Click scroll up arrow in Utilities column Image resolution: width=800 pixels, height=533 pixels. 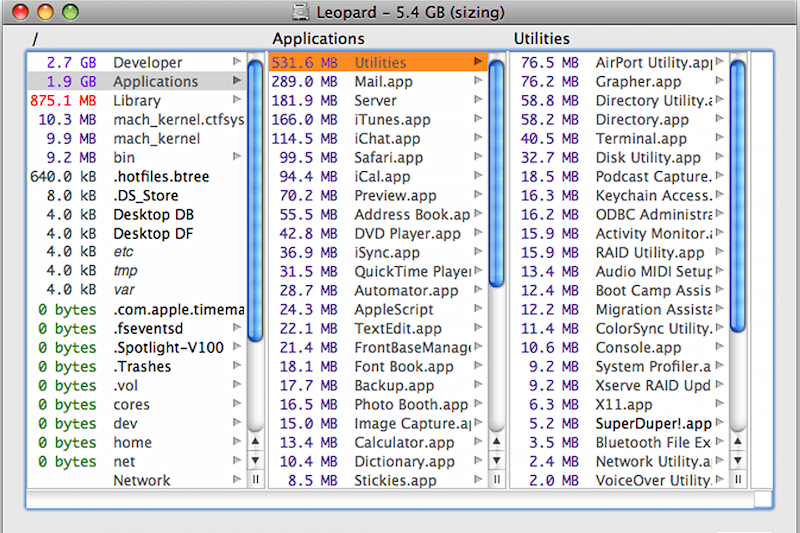(738, 441)
